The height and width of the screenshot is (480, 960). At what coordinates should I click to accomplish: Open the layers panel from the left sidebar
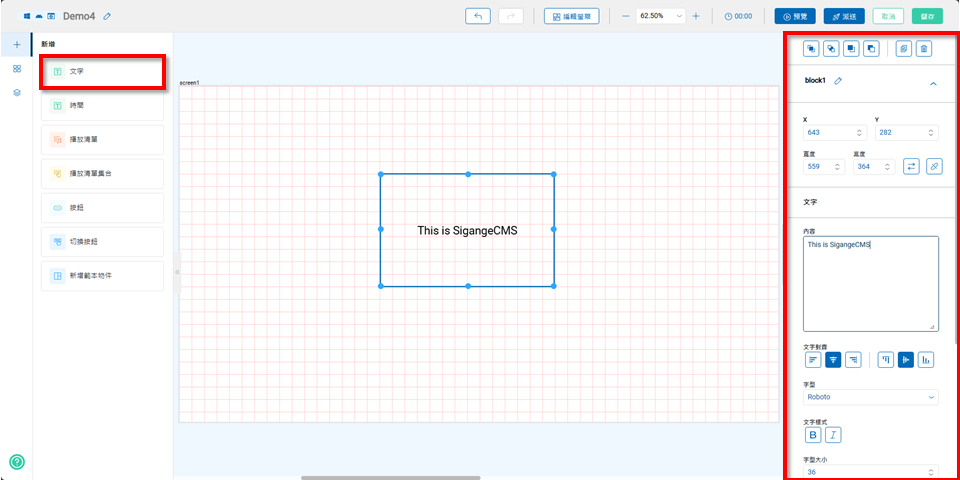(16, 92)
